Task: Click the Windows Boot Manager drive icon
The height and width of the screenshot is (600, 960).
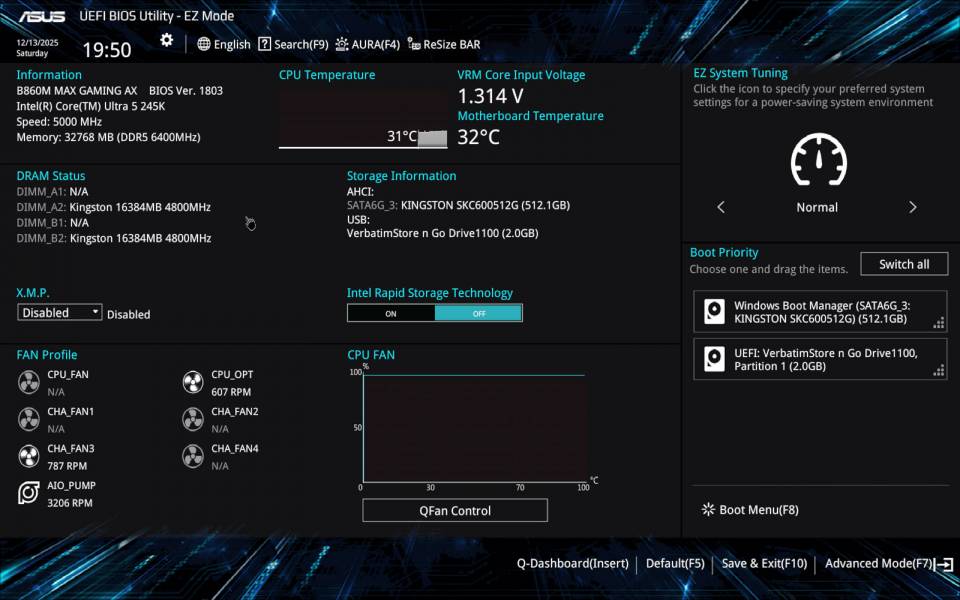Action: [x=713, y=311]
